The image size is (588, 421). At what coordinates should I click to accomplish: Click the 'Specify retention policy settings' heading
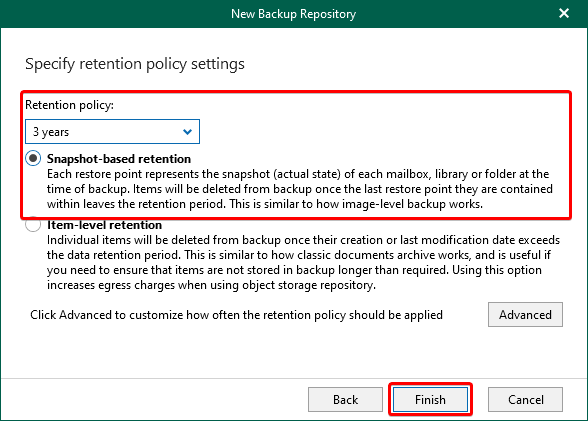tap(135, 64)
